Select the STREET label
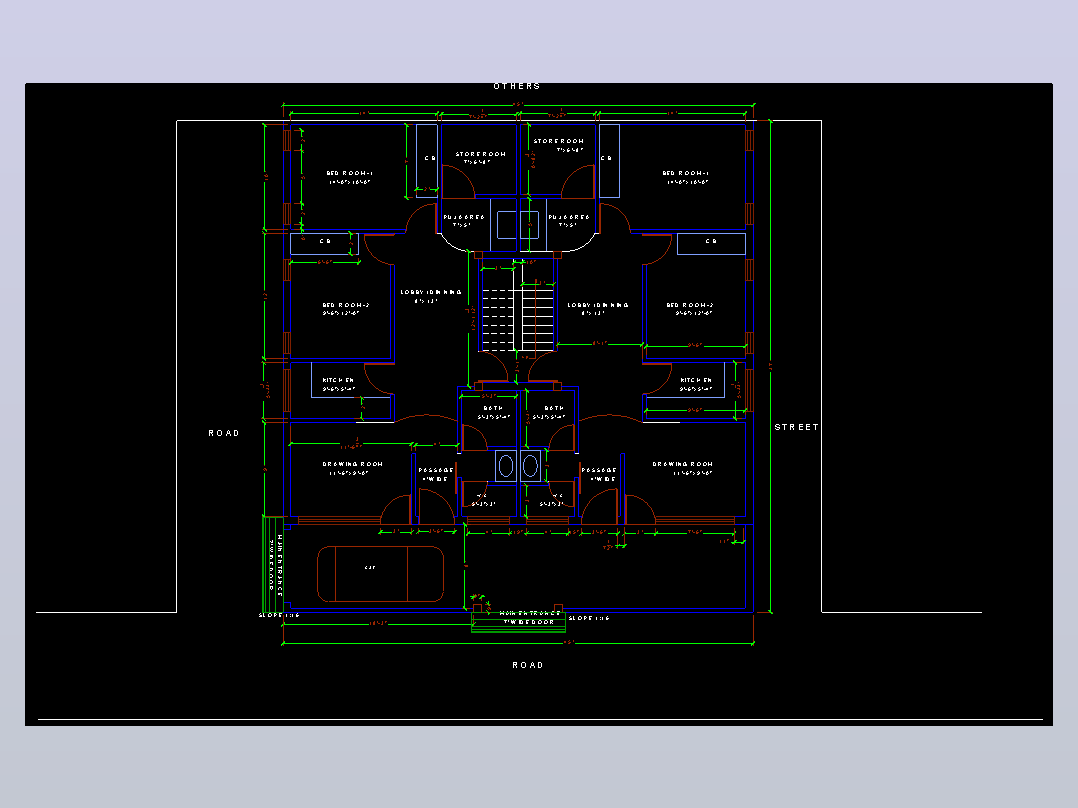Screen dimensions: 1078x808 coord(797,427)
